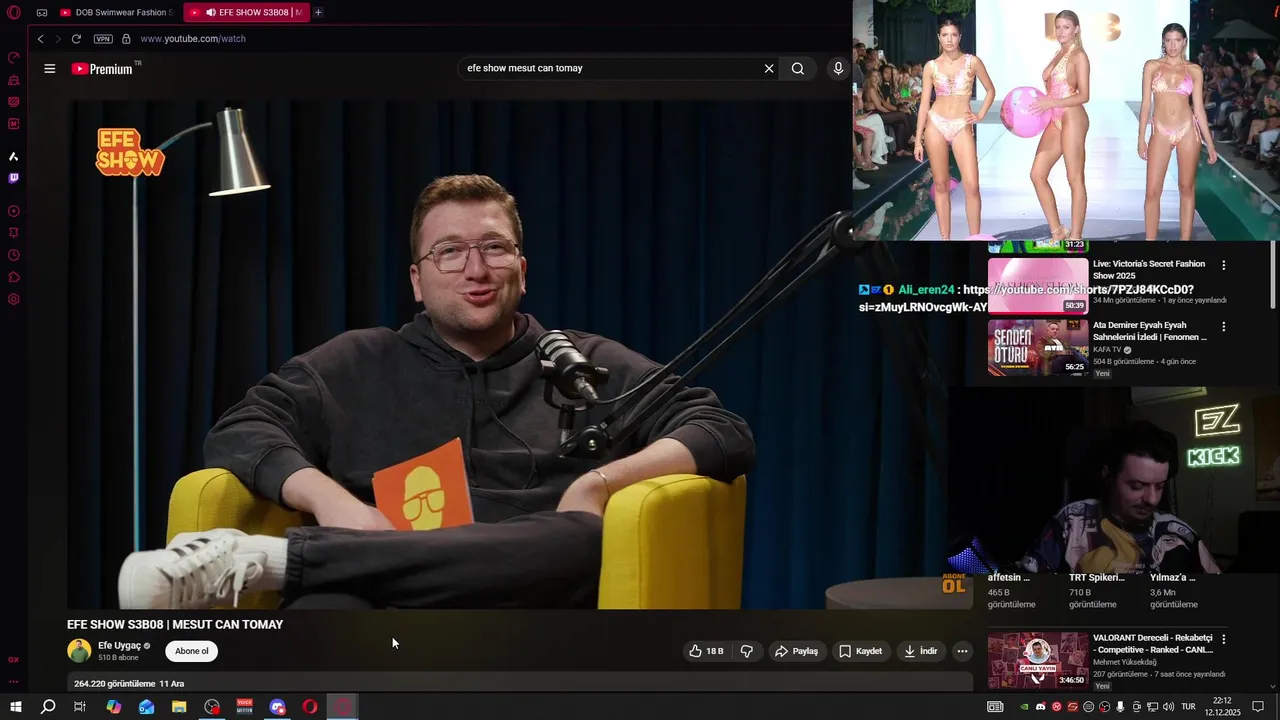
Task: Go back with the browser back arrow
Action: pos(41,39)
